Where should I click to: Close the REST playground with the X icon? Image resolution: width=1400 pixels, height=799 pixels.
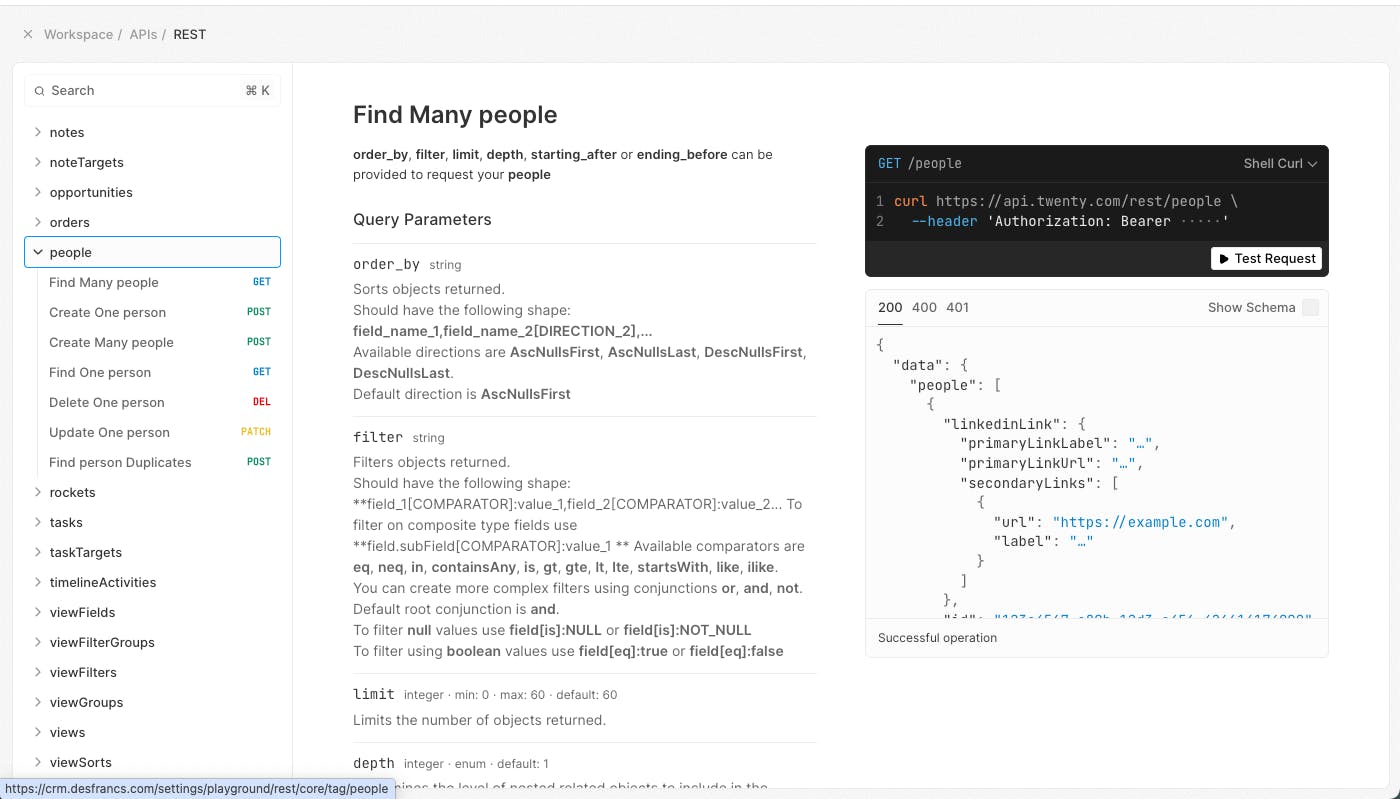[x=28, y=34]
